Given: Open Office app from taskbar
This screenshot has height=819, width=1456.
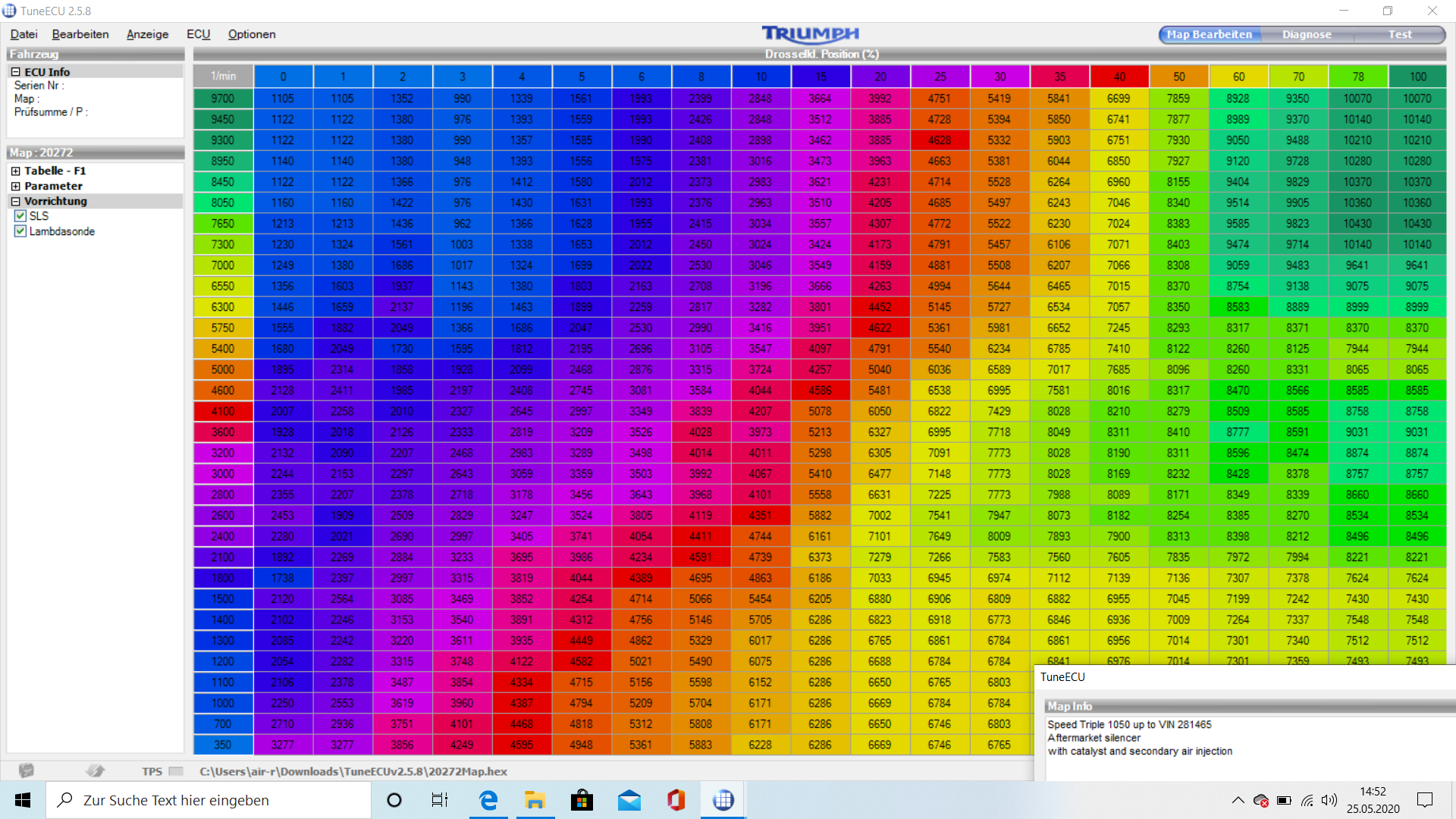Looking at the screenshot, I should pos(676,800).
